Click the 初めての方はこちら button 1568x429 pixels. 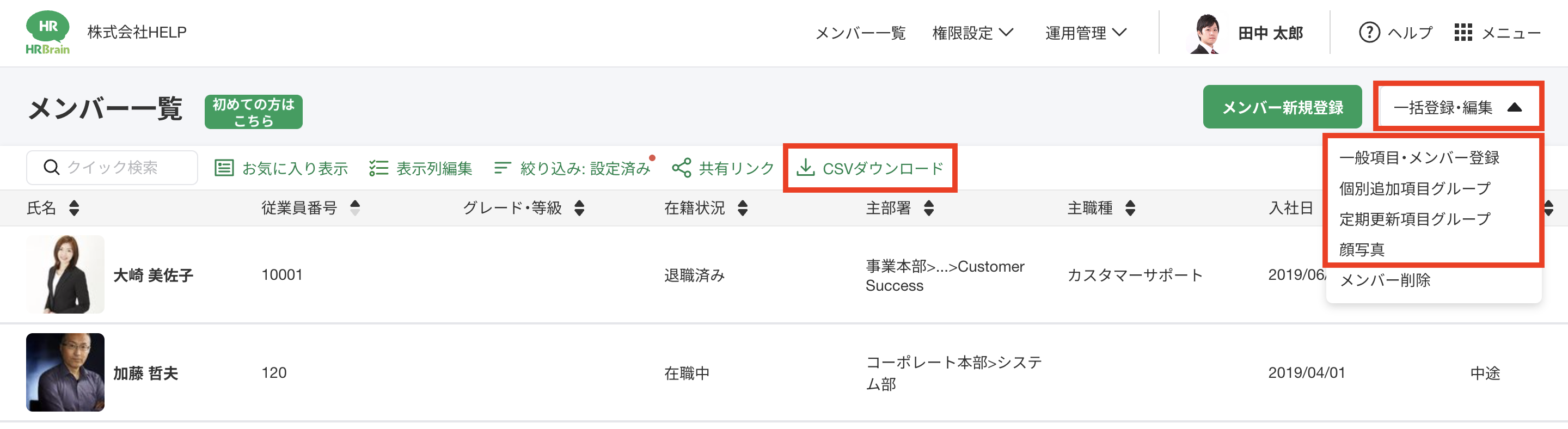pyautogui.click(x=253, y=112)
